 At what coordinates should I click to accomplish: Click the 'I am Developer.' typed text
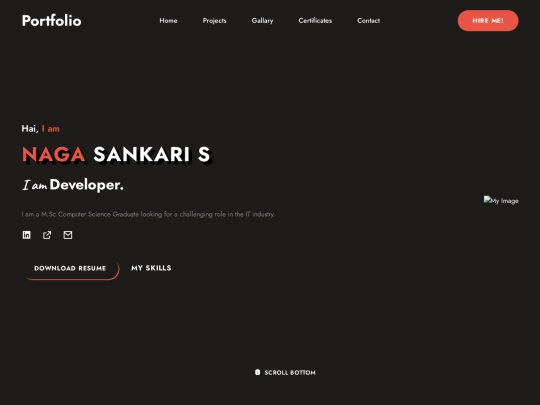[73, 185]
